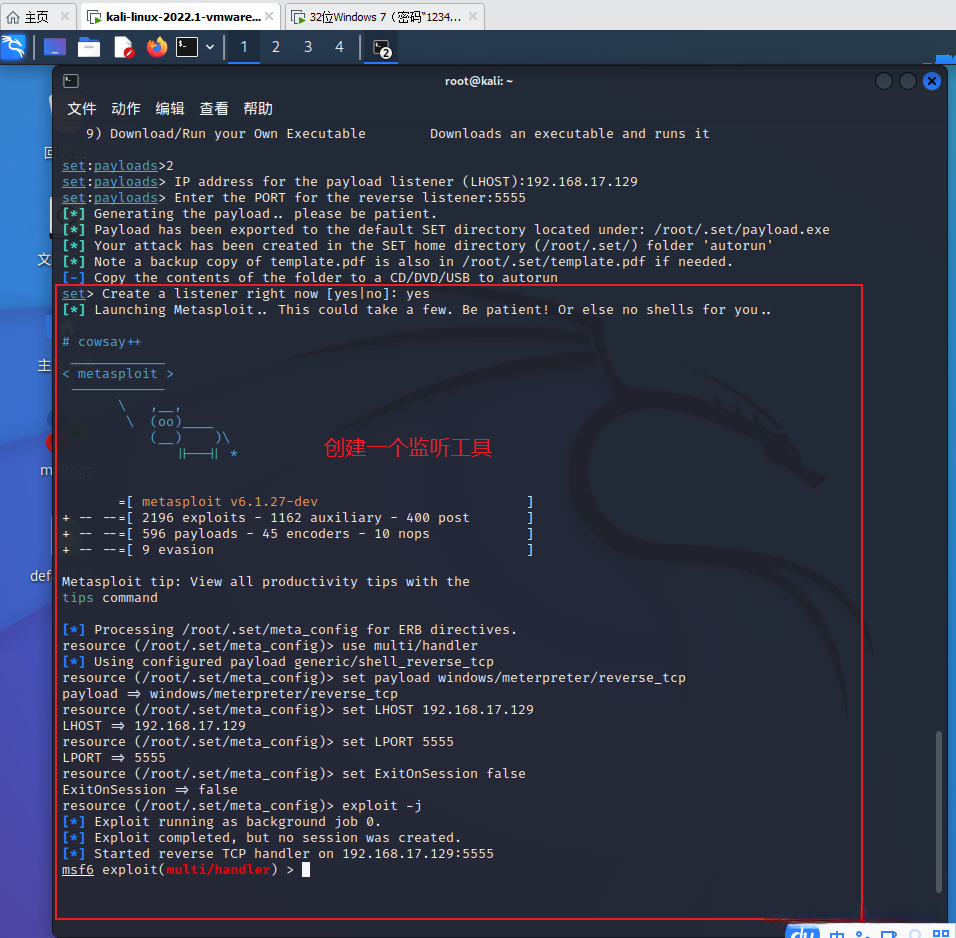Launch the text editor panel icon

coord(124,47)
